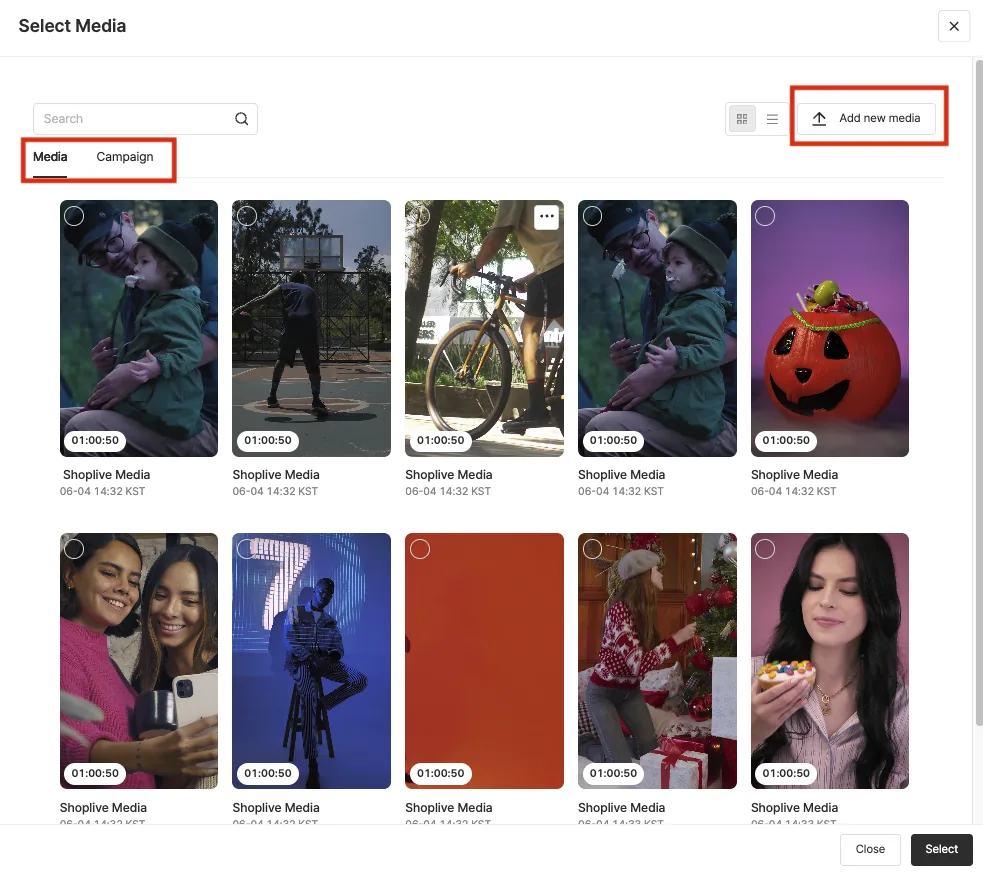Open the plain orange thumbnail
This screenshot has height=873, width=983.
(x=484, y=661)
